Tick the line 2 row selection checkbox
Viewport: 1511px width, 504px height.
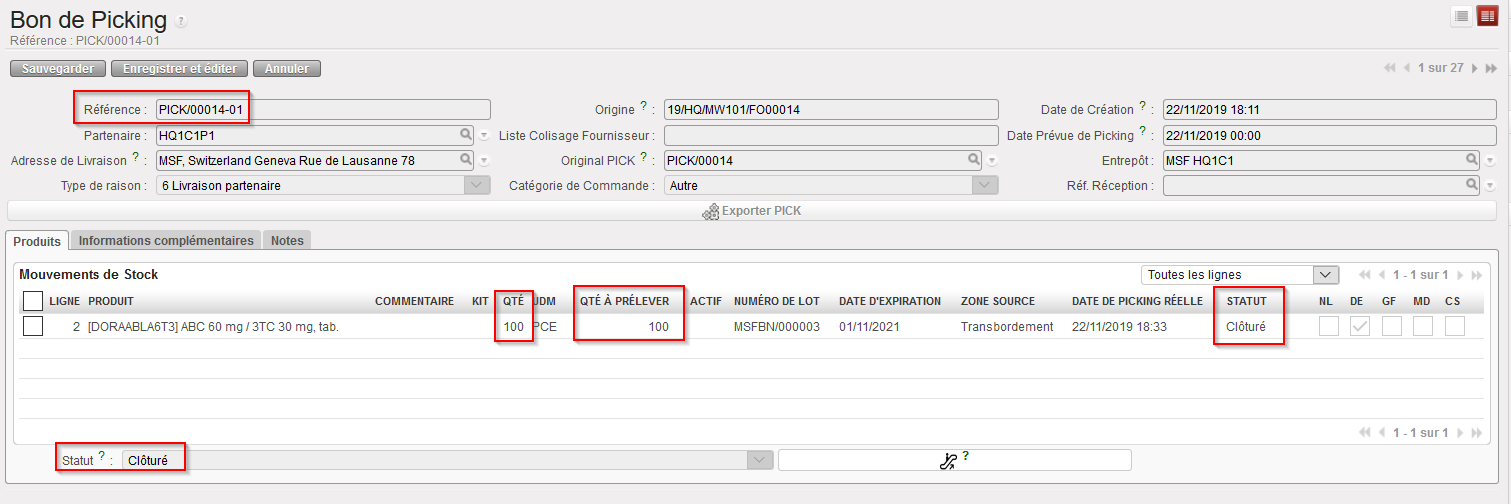pyautogui.click(x=33, y=326)
